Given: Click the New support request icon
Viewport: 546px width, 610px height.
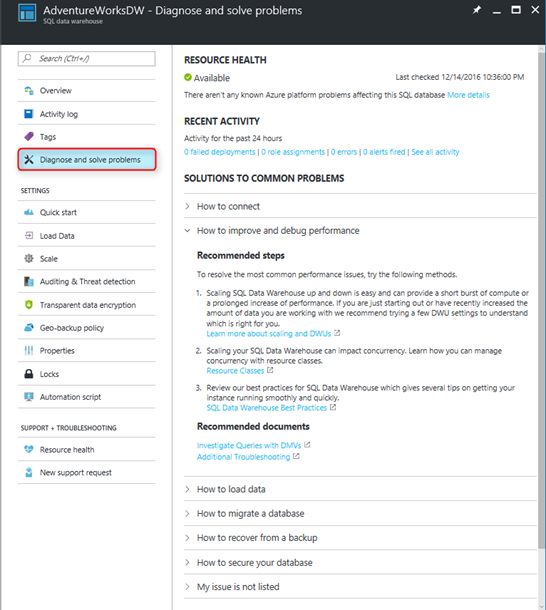Looking at the screenshot, I should pyautogui.click(x=29, y=472).
